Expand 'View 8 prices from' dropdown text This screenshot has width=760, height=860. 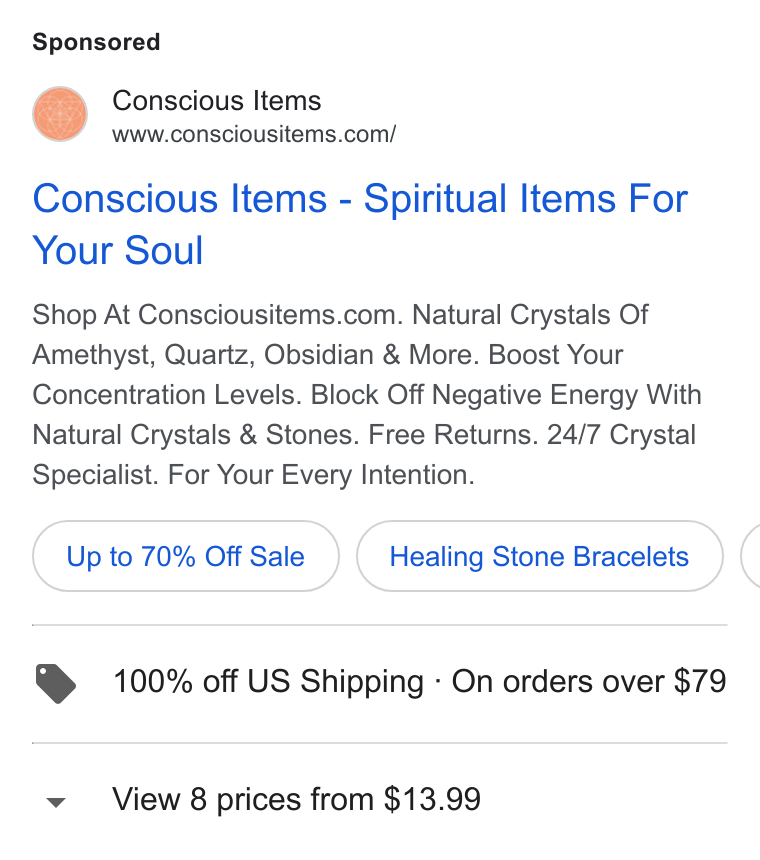243,799
